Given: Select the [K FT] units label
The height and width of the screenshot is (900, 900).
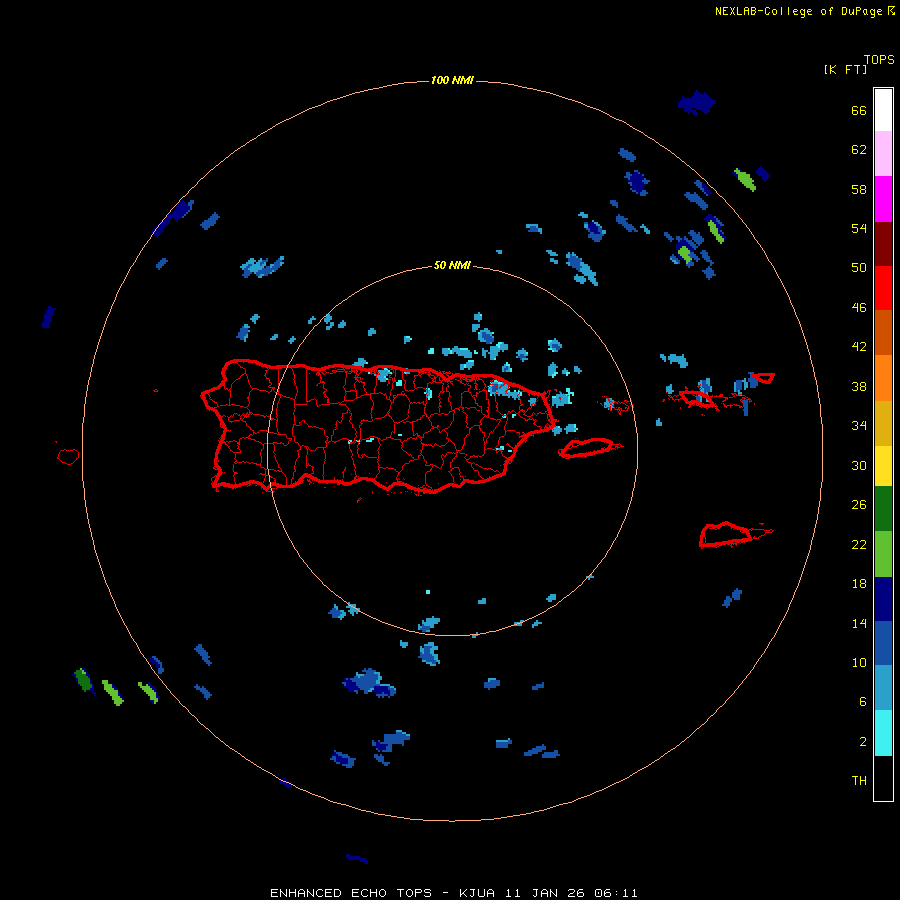Looking at the screenshot, I should (845, 69).
